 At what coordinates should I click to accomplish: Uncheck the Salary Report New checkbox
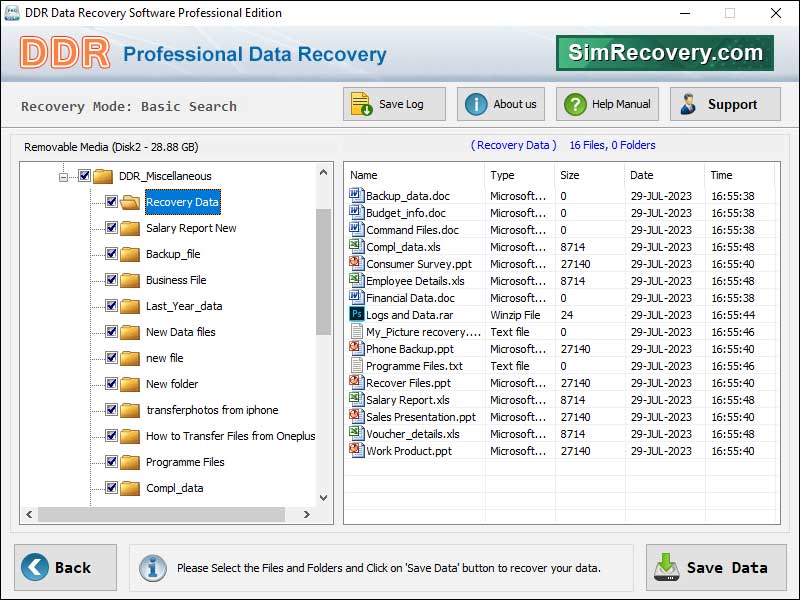point(112,228)
